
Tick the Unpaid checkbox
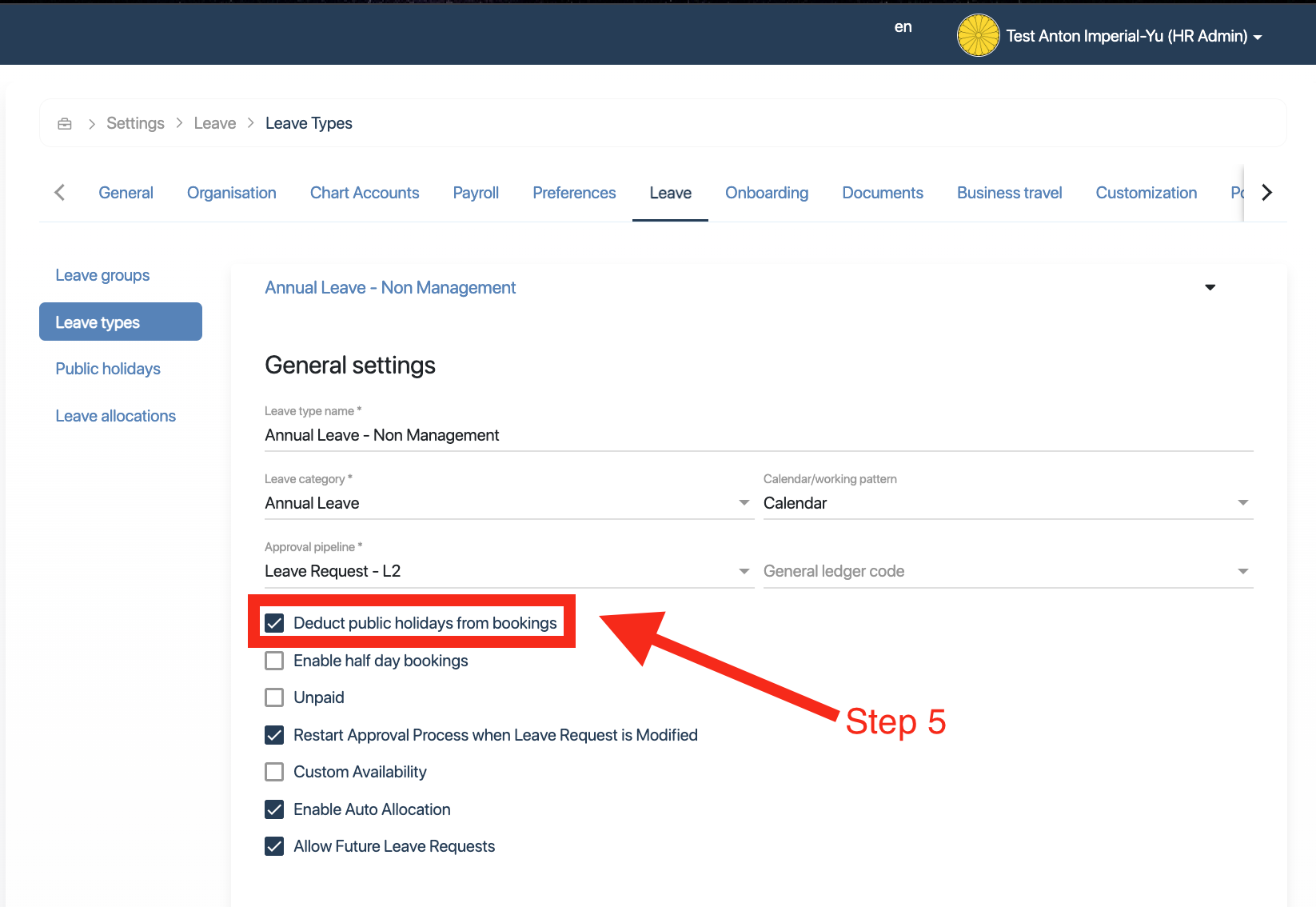pyautogui.click(x=274, y=697)
